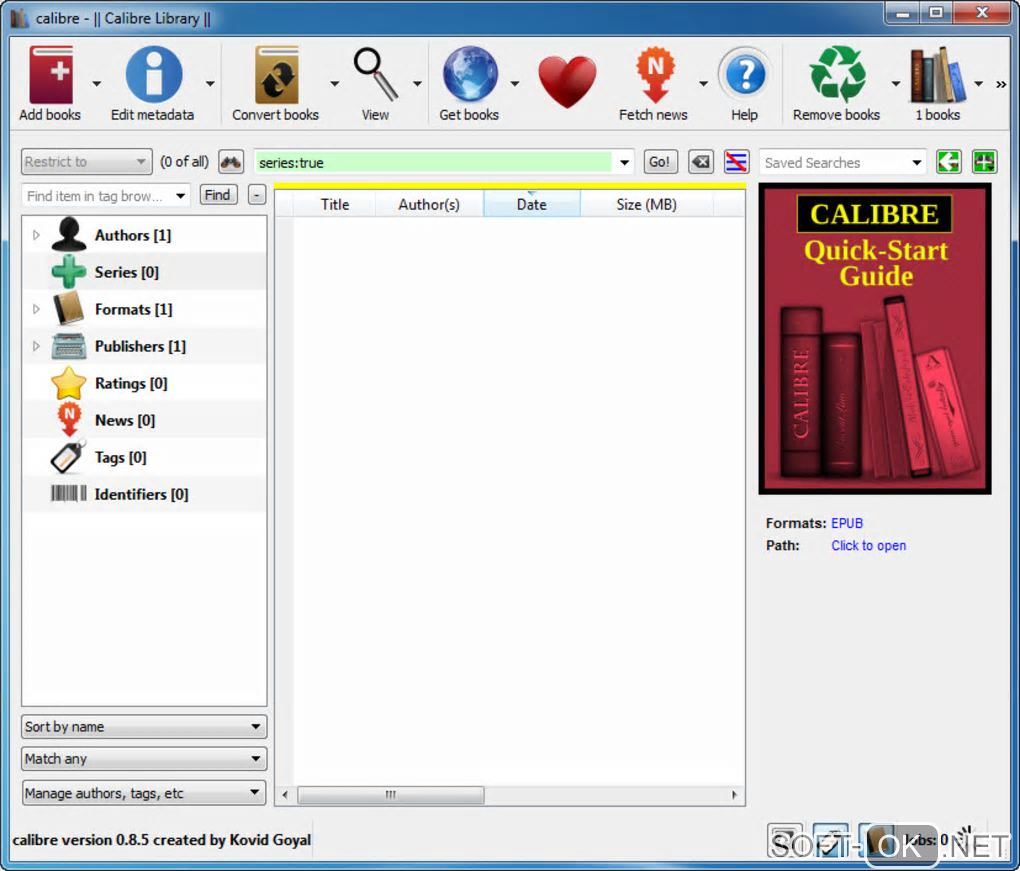Click the Convert books icon

pos(276,74)
